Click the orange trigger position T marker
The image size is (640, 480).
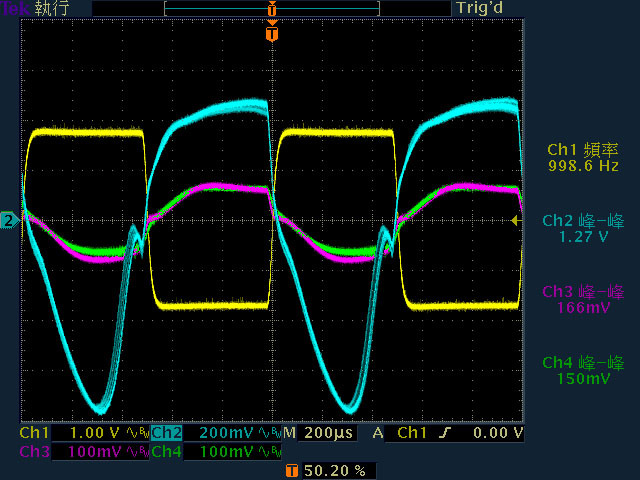tap(272, 33)
